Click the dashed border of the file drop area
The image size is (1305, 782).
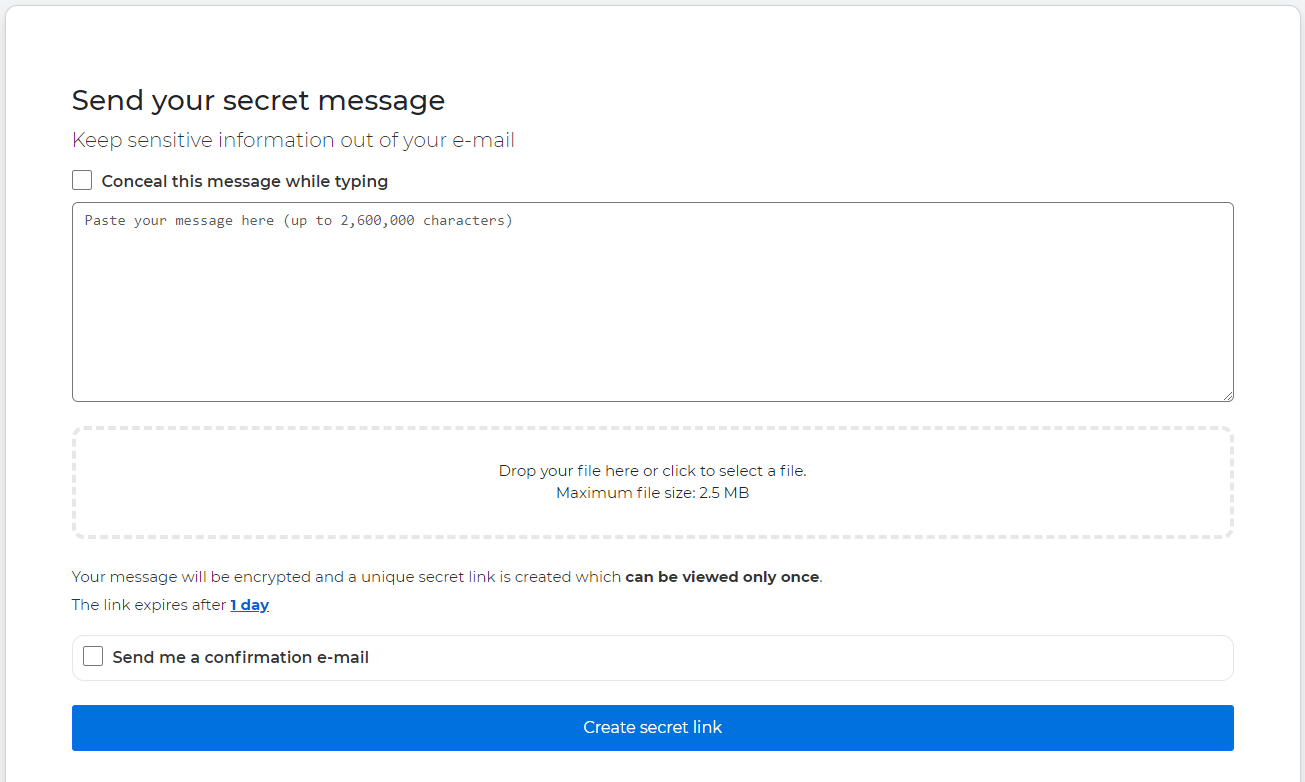pos(652,429)
